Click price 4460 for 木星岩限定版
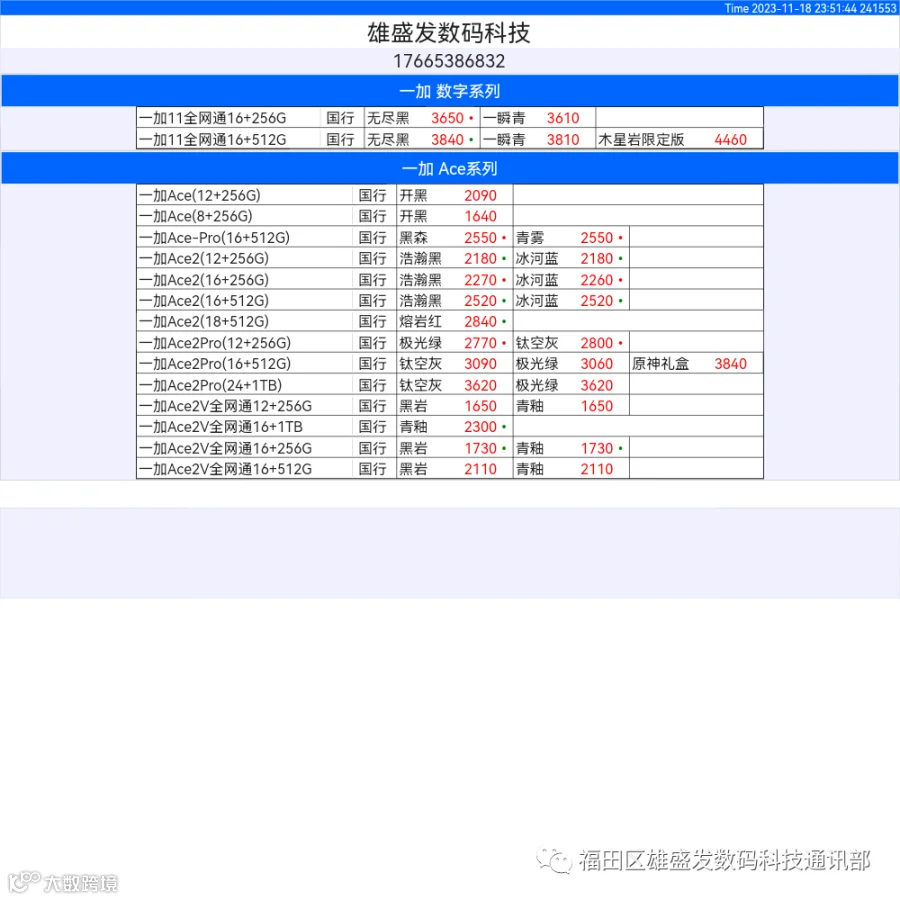This screenshot has width=900, height=900. click(730, 139)
